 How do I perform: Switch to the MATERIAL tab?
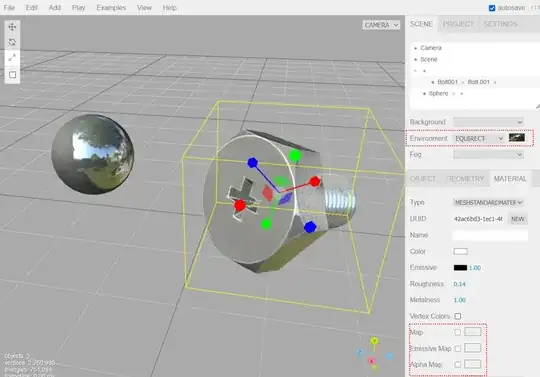pyautogui.click(x=510, y=179)
